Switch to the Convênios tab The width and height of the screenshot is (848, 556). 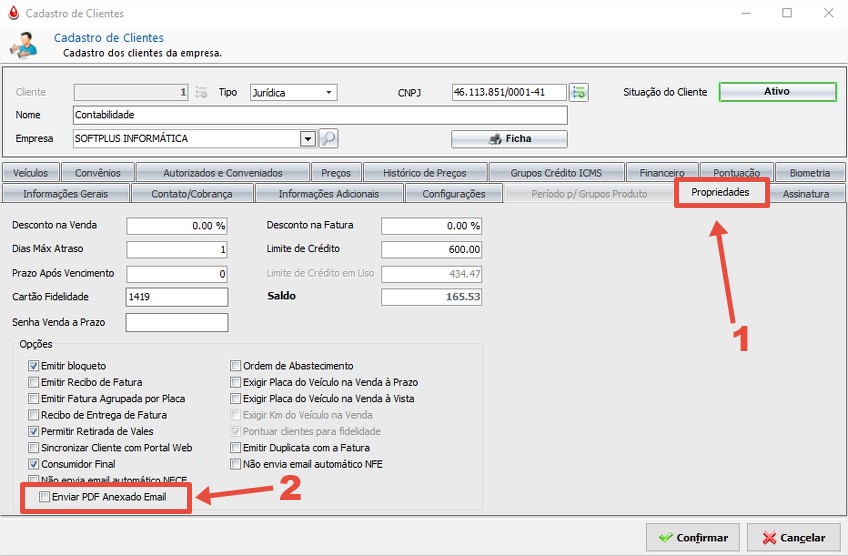point(98,173)
